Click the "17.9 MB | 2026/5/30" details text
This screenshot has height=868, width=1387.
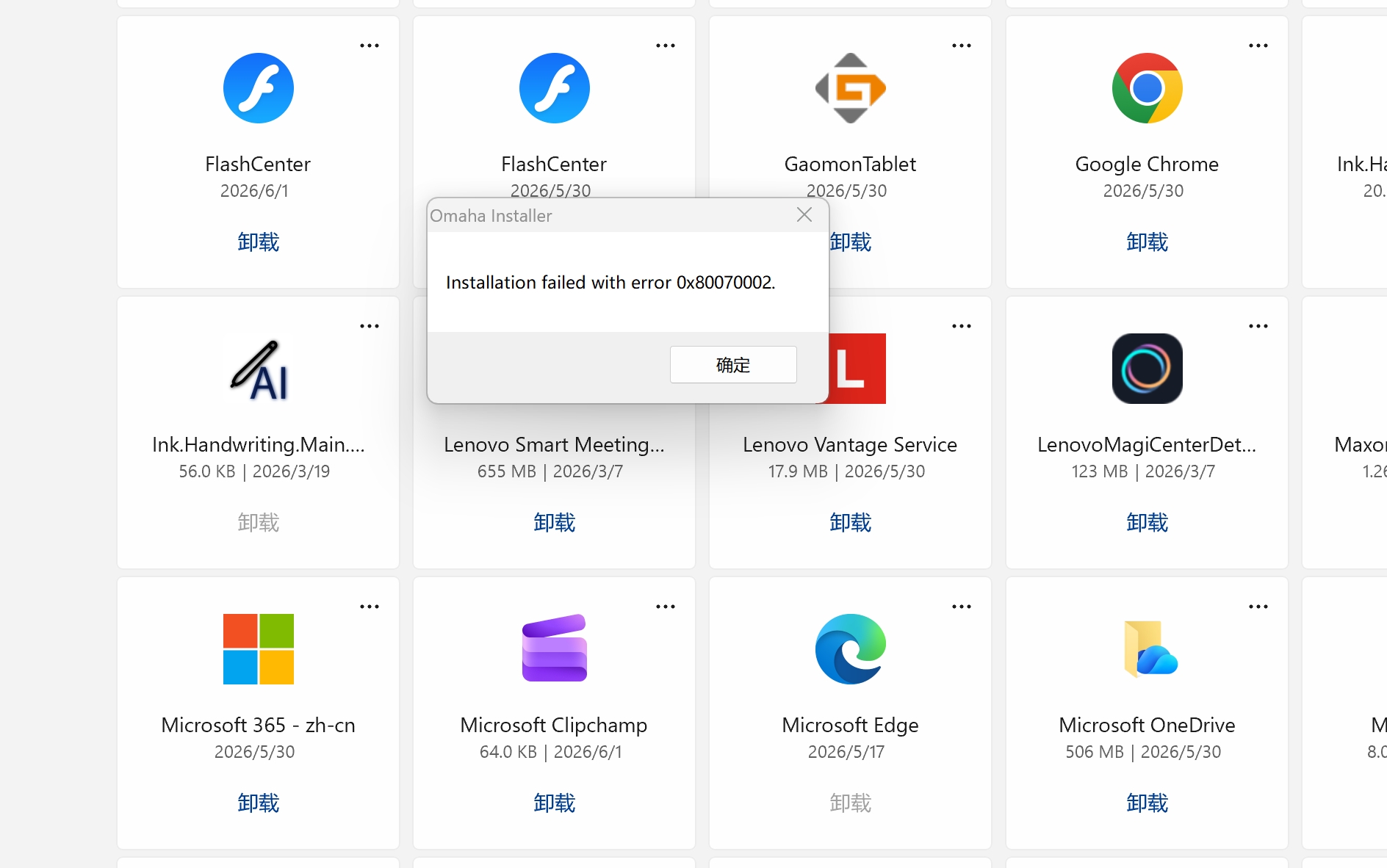[x=847, y=471]
